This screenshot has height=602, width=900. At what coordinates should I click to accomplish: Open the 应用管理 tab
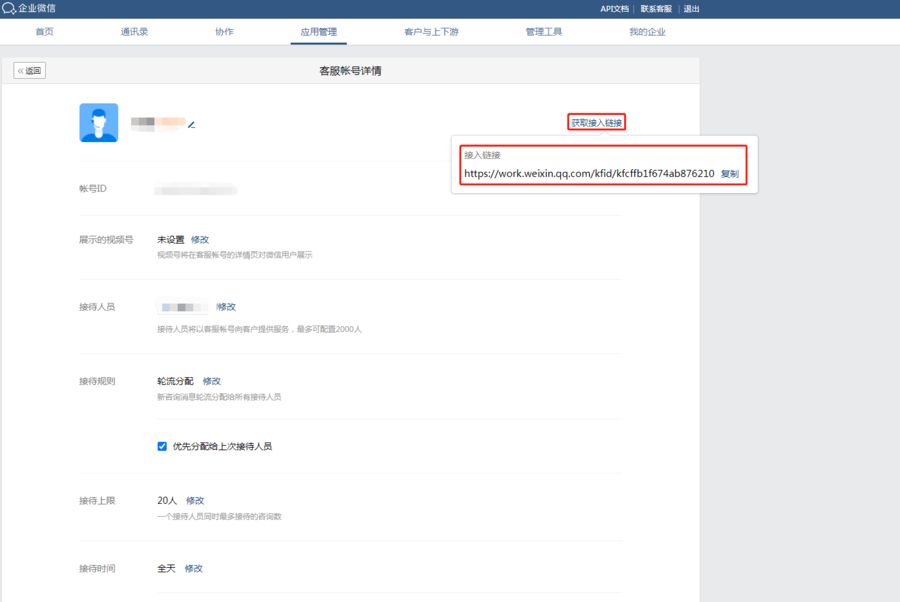point(319,32)
